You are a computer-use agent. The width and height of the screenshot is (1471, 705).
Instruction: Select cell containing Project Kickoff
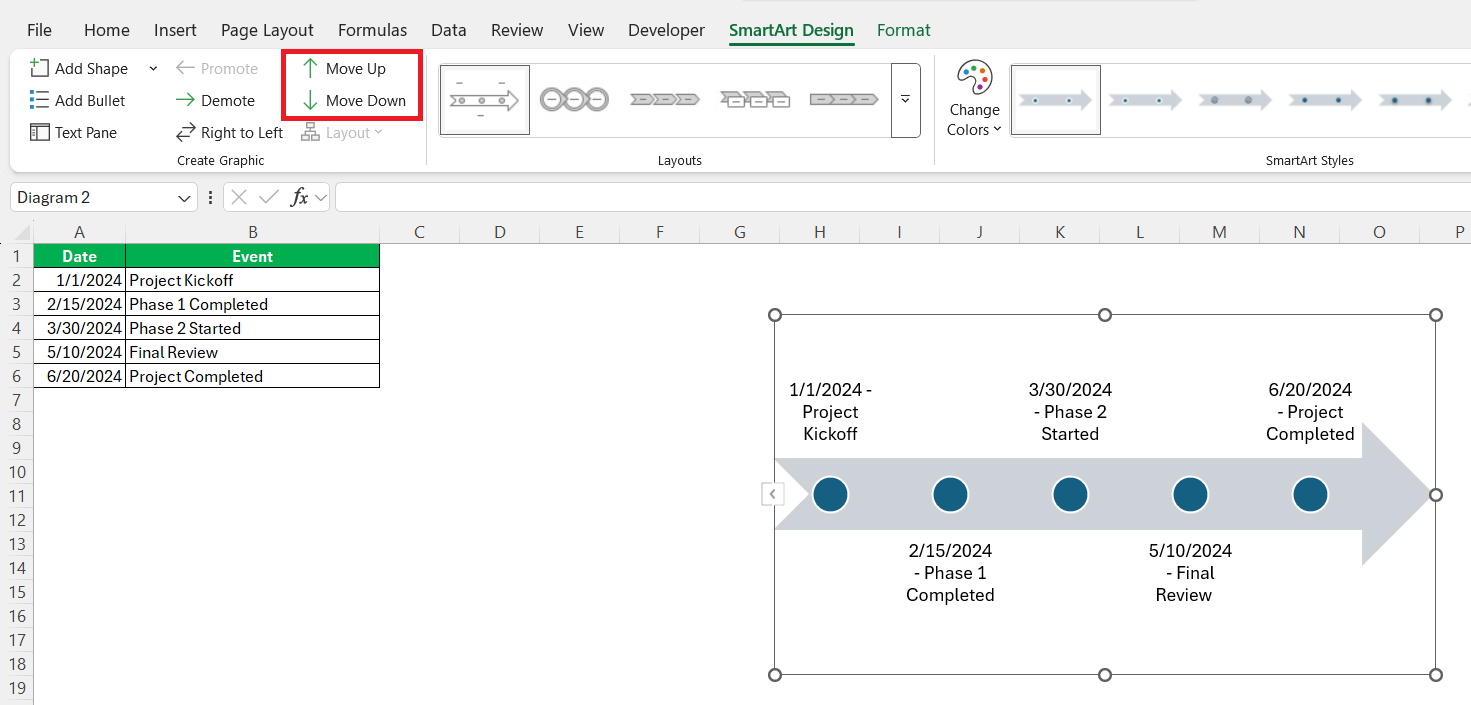(252, 280)
